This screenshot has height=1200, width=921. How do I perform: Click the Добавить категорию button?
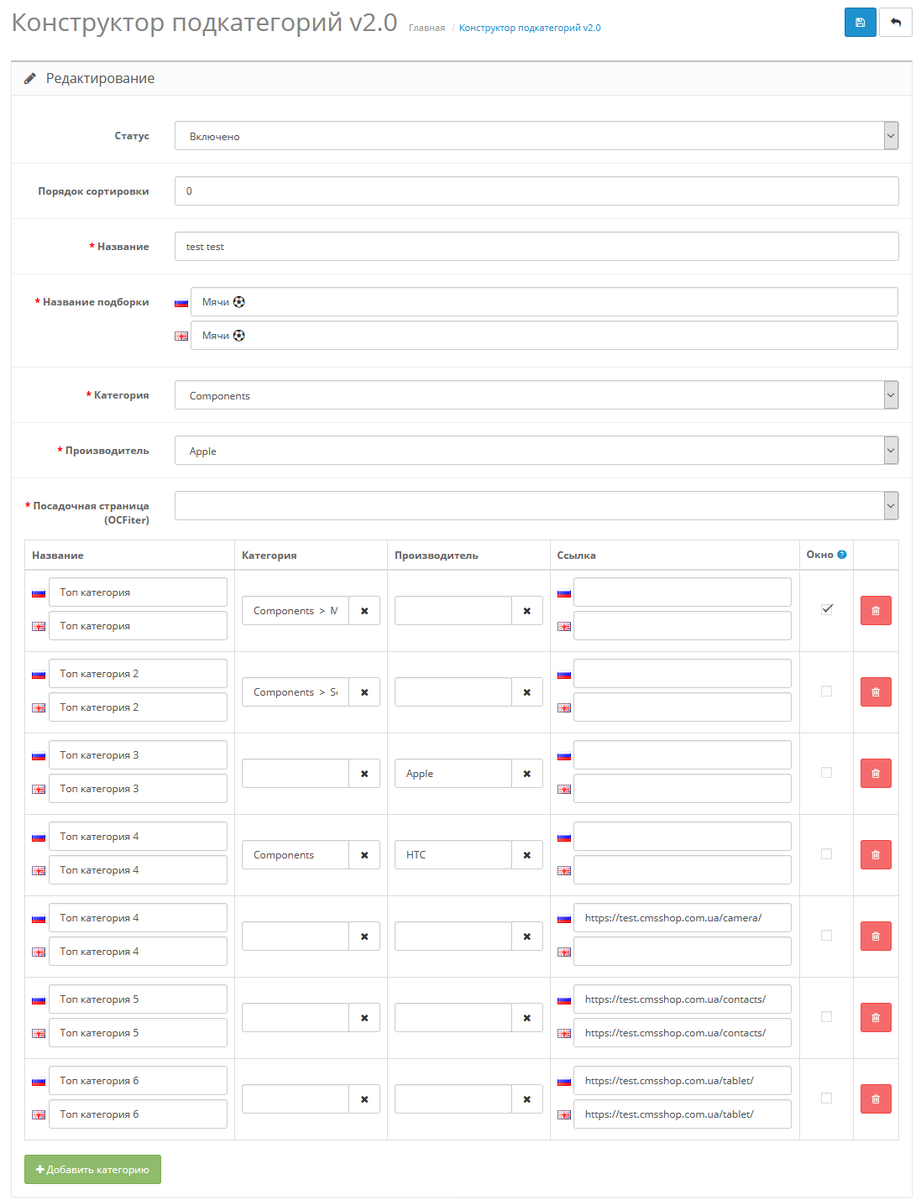(93, 1169)
